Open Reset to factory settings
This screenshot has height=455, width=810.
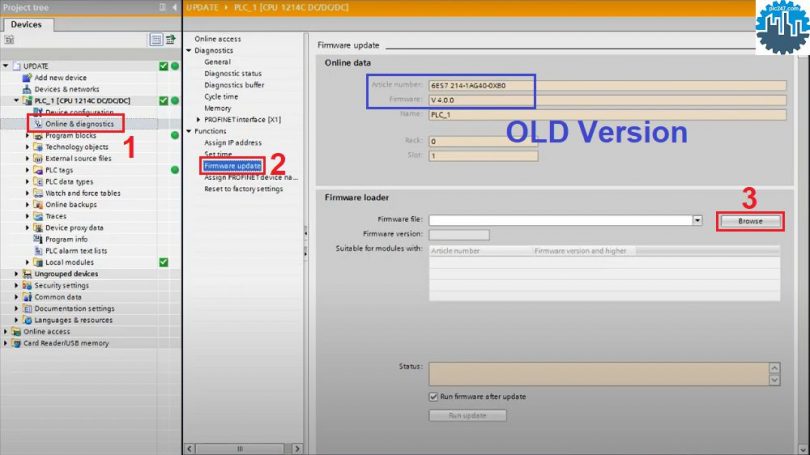(x=244, y=189)
